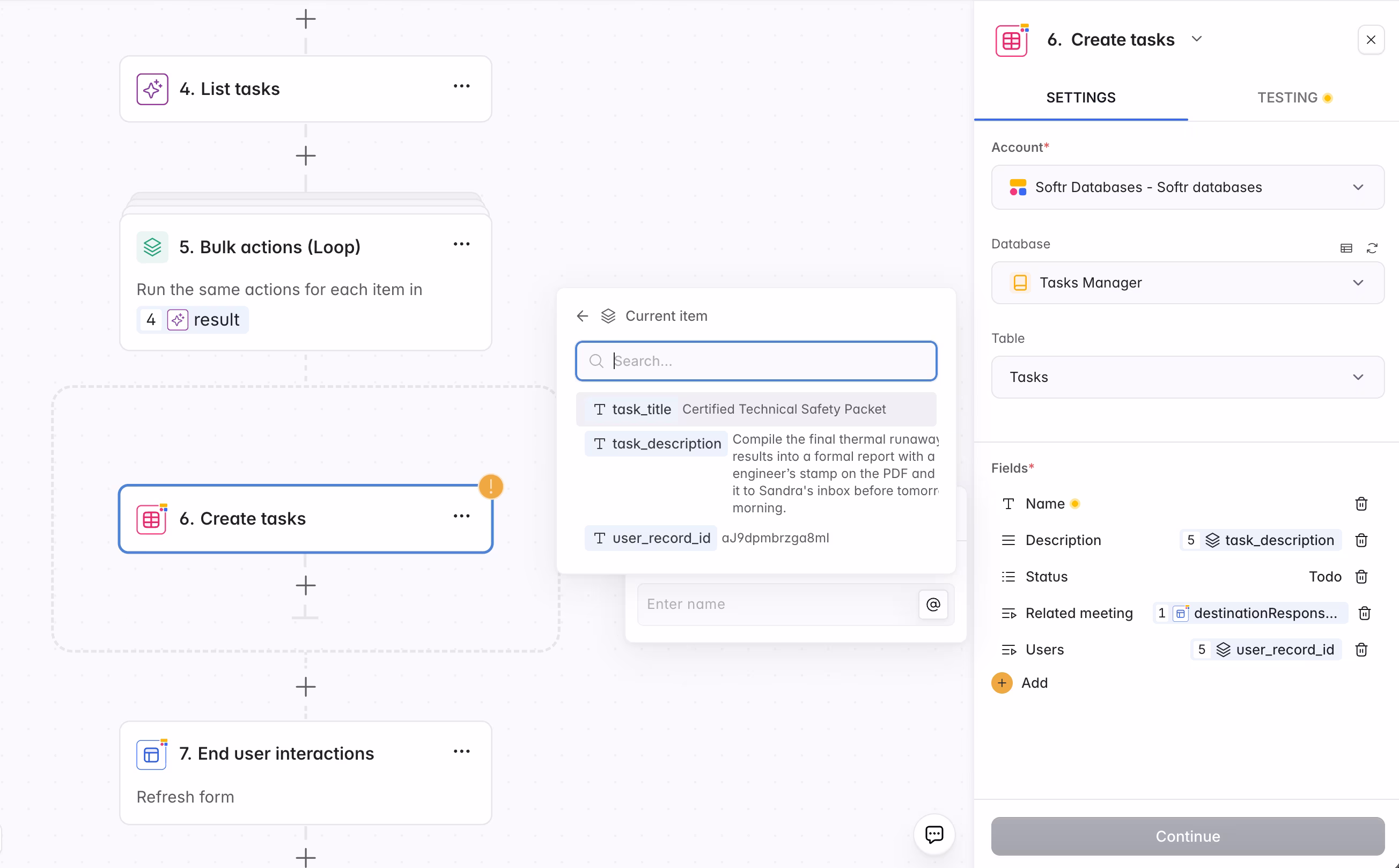Collapse the Create tasks panel header chevron
Image resolution: width=1399 pixels, height=868 pixels.
(1197, 39)
